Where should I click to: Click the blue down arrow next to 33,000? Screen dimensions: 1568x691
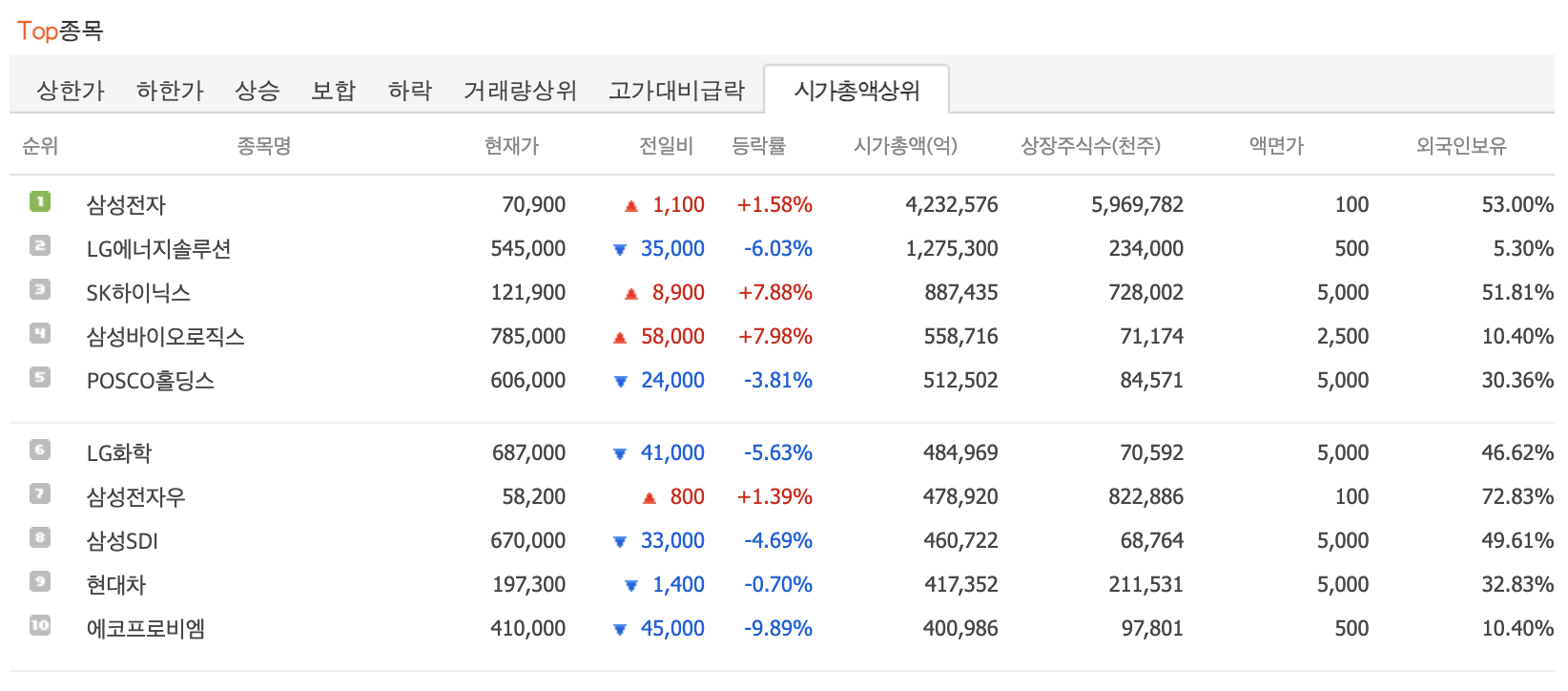point(619,542)
